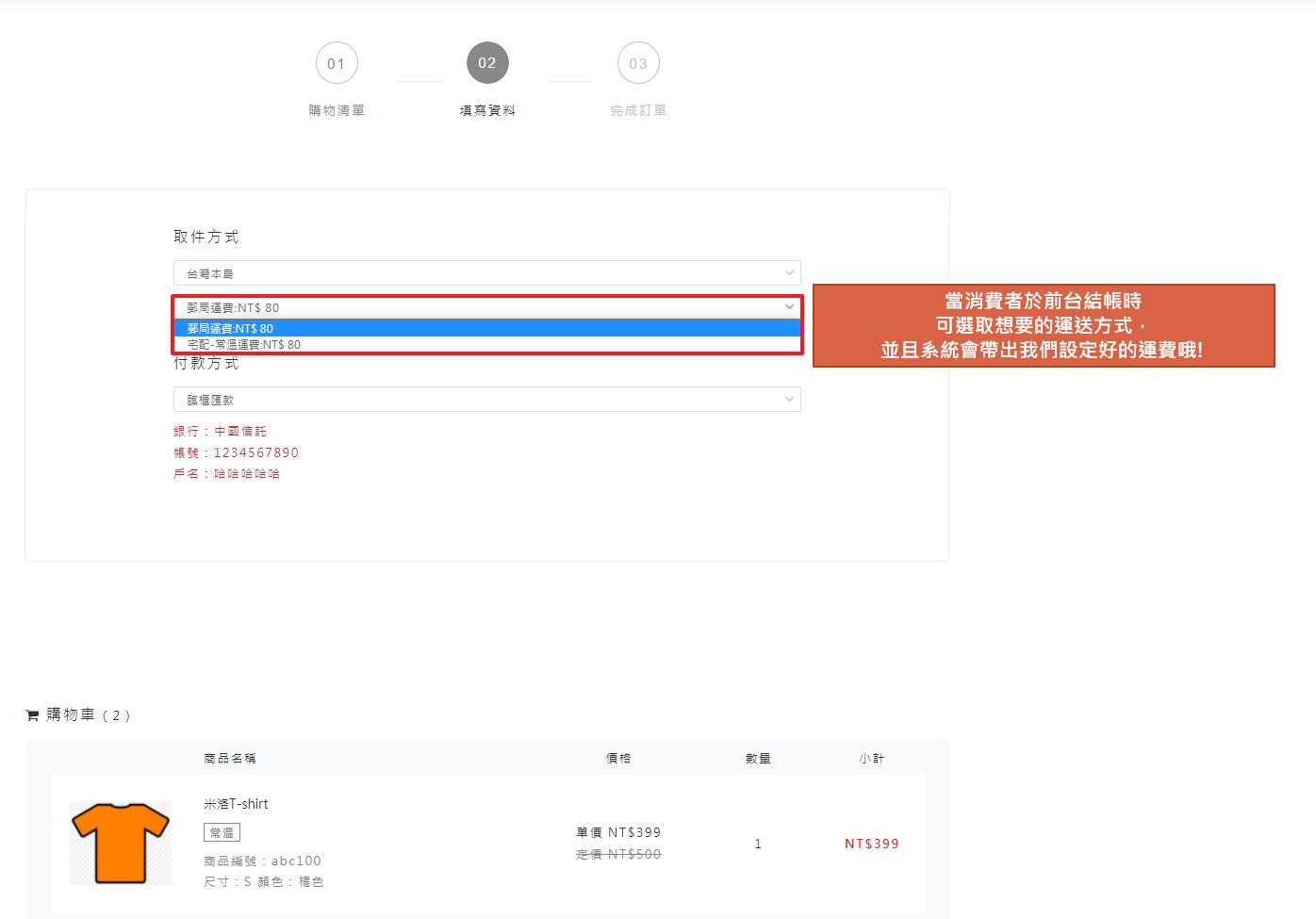
Task: Click the step 03 circle icon
Action: (638, 63)
